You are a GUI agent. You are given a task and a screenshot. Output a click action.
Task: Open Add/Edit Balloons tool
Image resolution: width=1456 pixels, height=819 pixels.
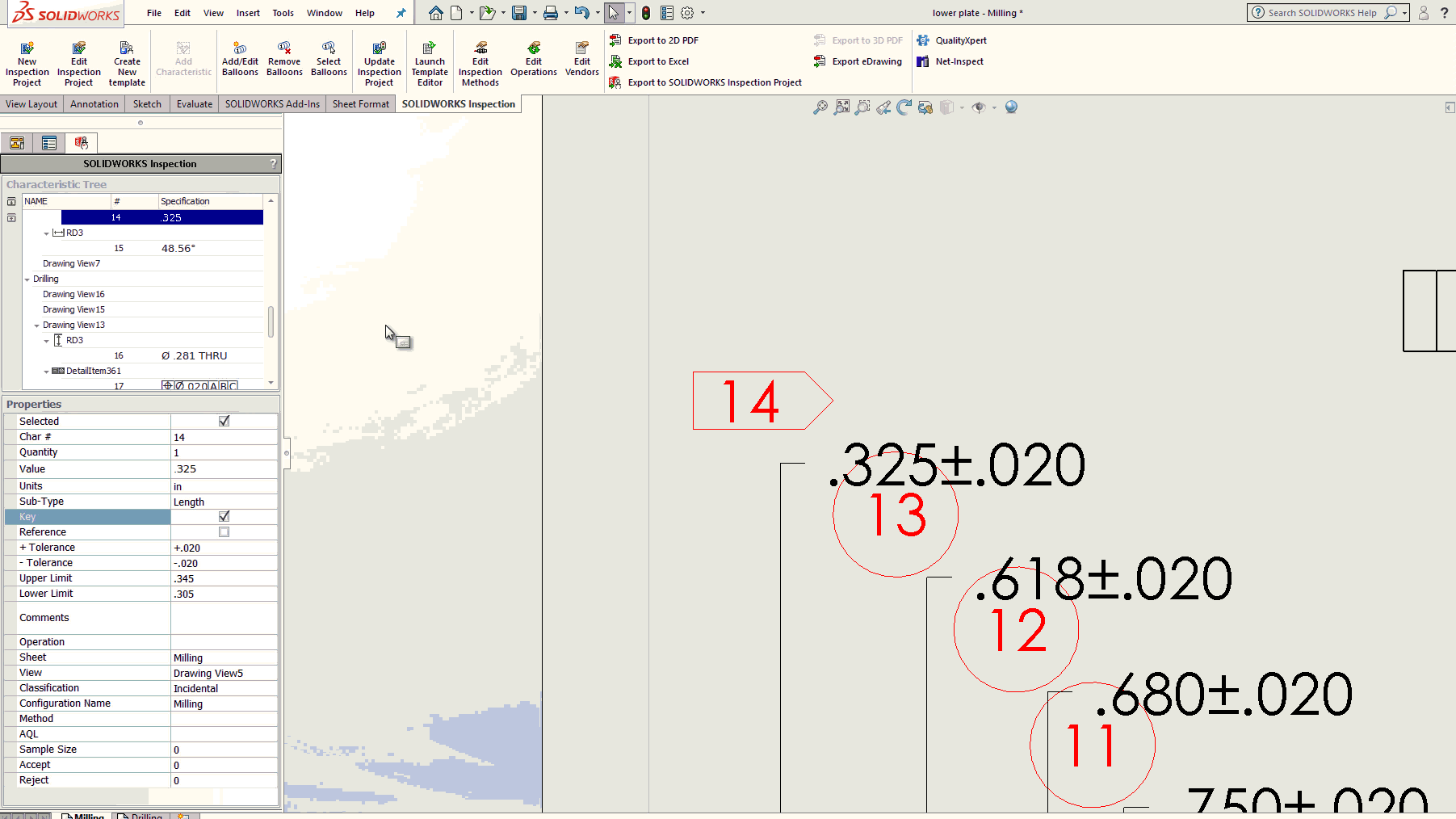240,48
